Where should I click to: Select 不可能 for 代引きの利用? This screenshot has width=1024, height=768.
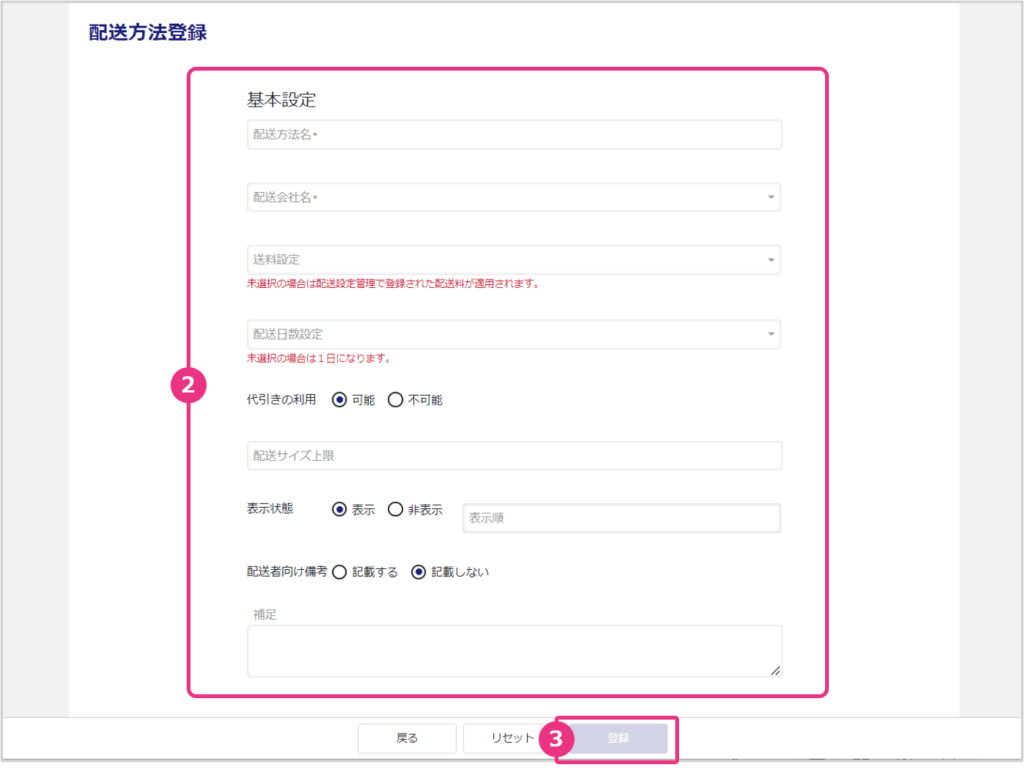[x=396, y=400]
